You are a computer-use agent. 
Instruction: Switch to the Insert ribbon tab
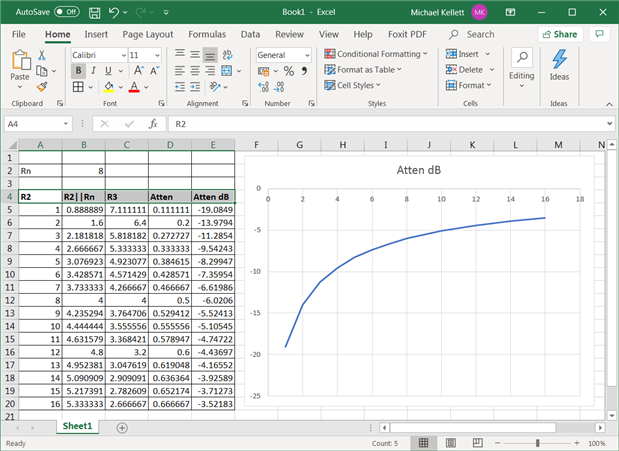point(96,33)
